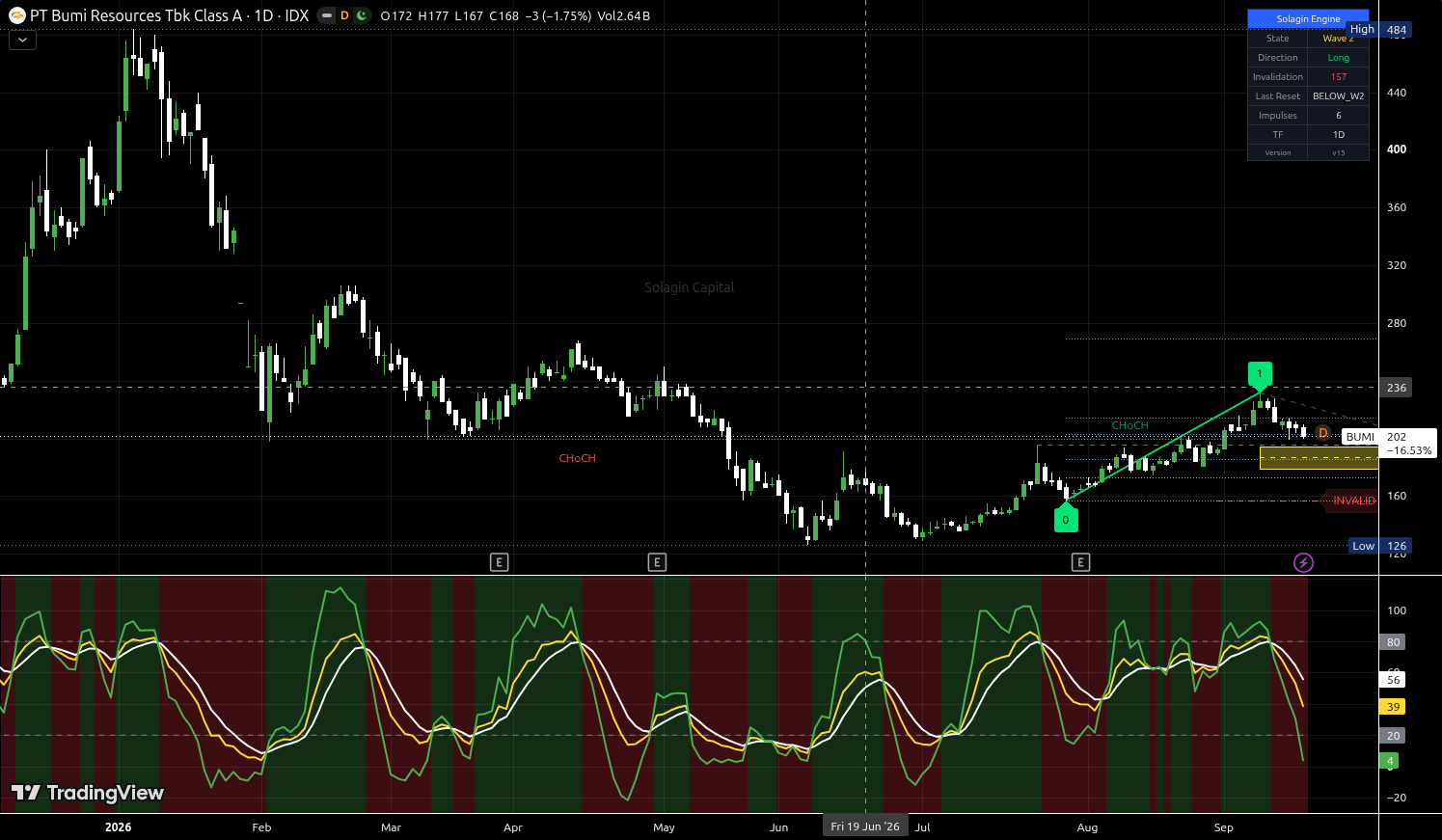This screenshot has width=1442, height=840.
Task: Click the 'BELOW_W2' Last Reset cell
Action: (x=1338, y=96)
